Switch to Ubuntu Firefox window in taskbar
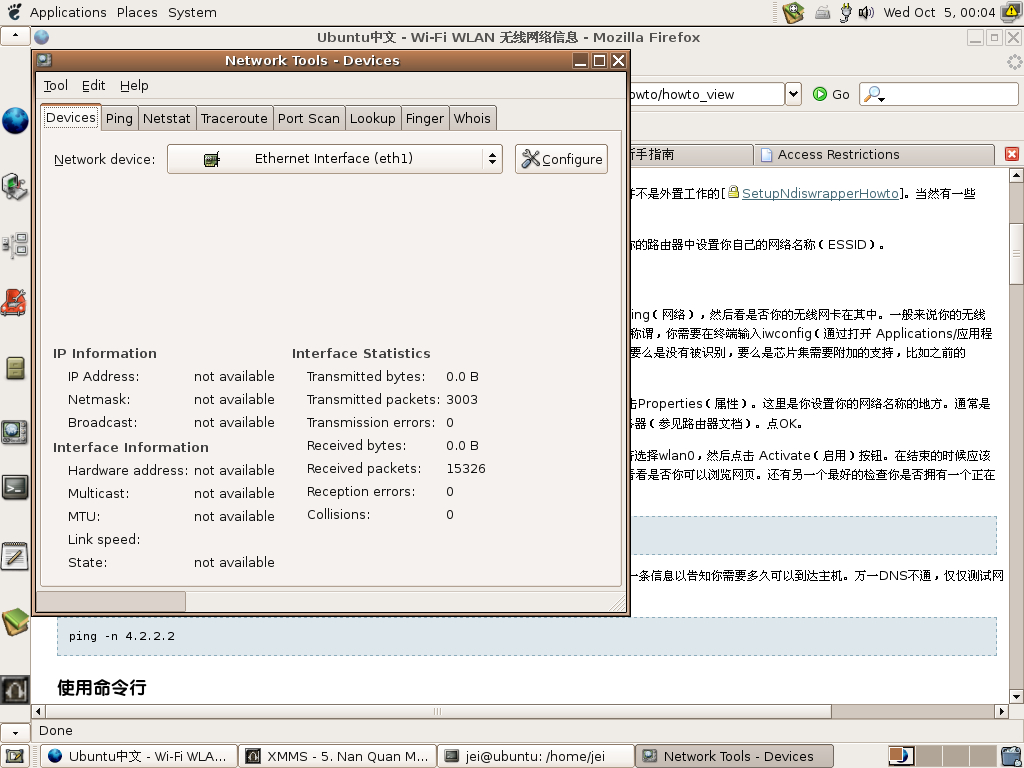Viewport: 1024px width, 768px height. 138,756
